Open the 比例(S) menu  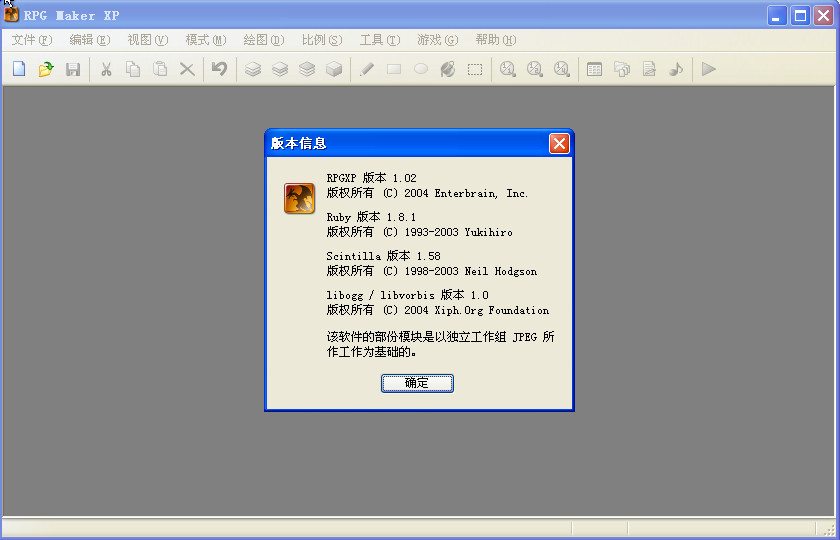coord(322,40)
